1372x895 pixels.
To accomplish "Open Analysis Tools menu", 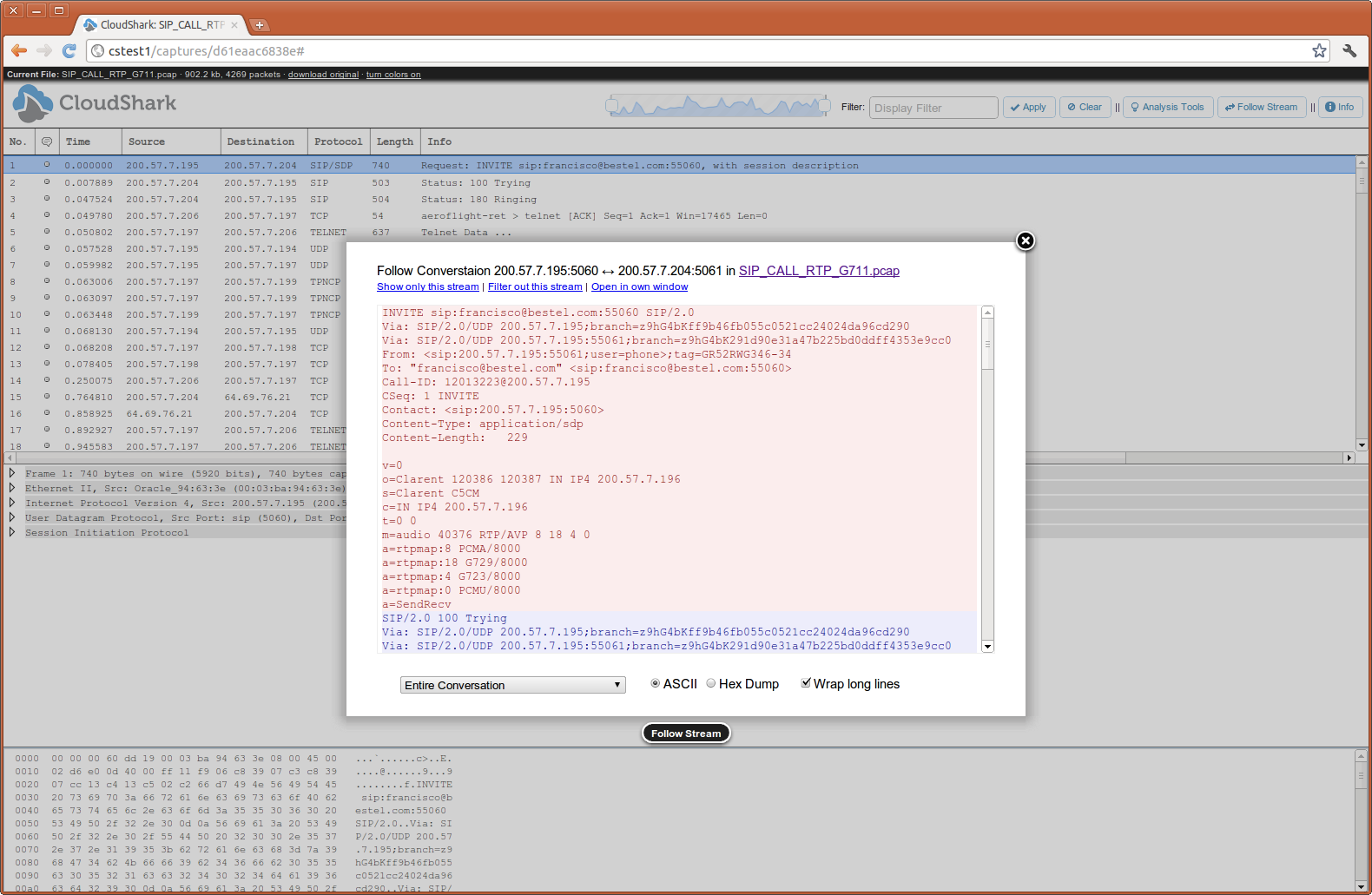I will click(x=1168, y=108).
